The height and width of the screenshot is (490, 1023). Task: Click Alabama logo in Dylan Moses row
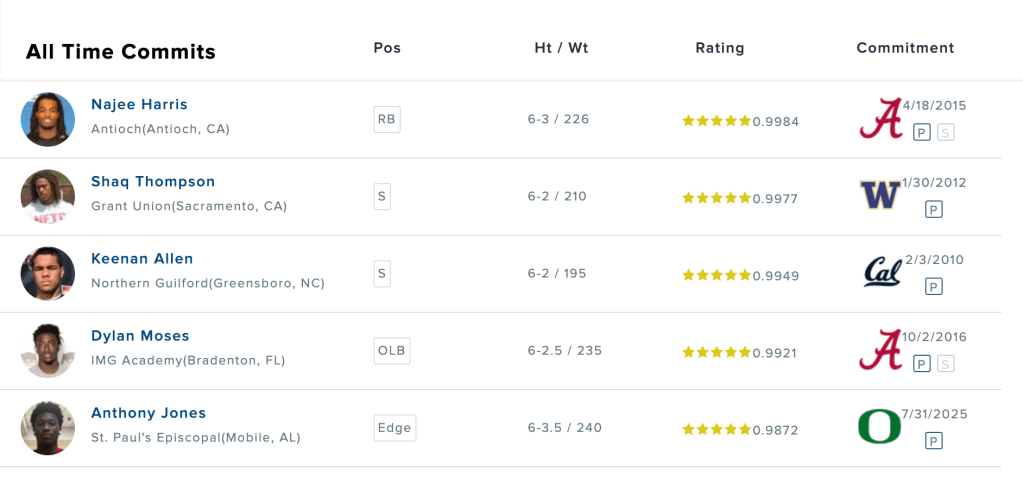pos(880,349)
